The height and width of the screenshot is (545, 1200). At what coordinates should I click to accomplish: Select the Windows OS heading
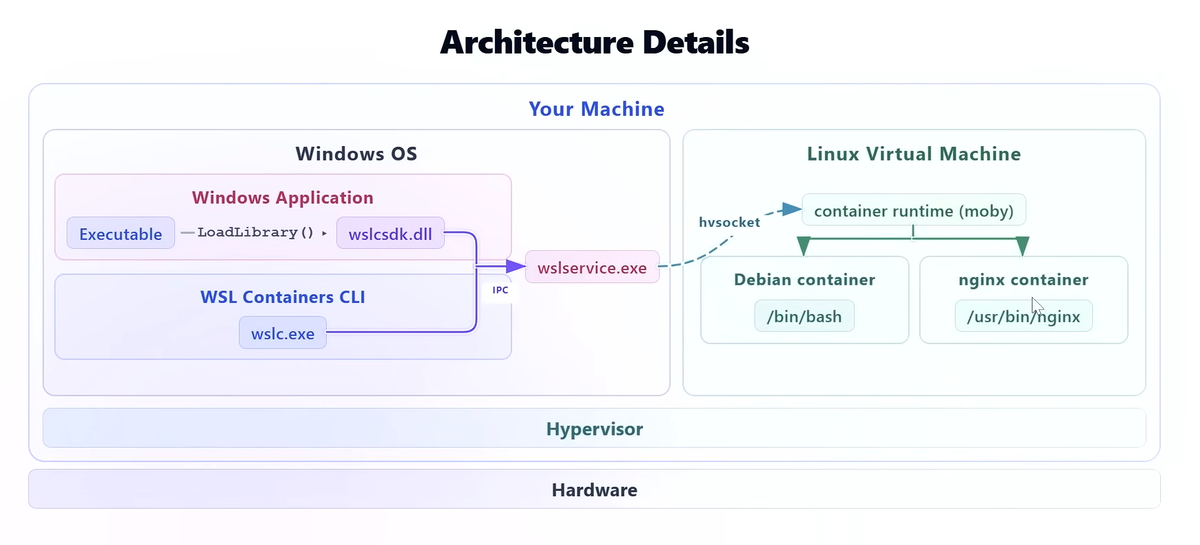click(x=356, y=154)
